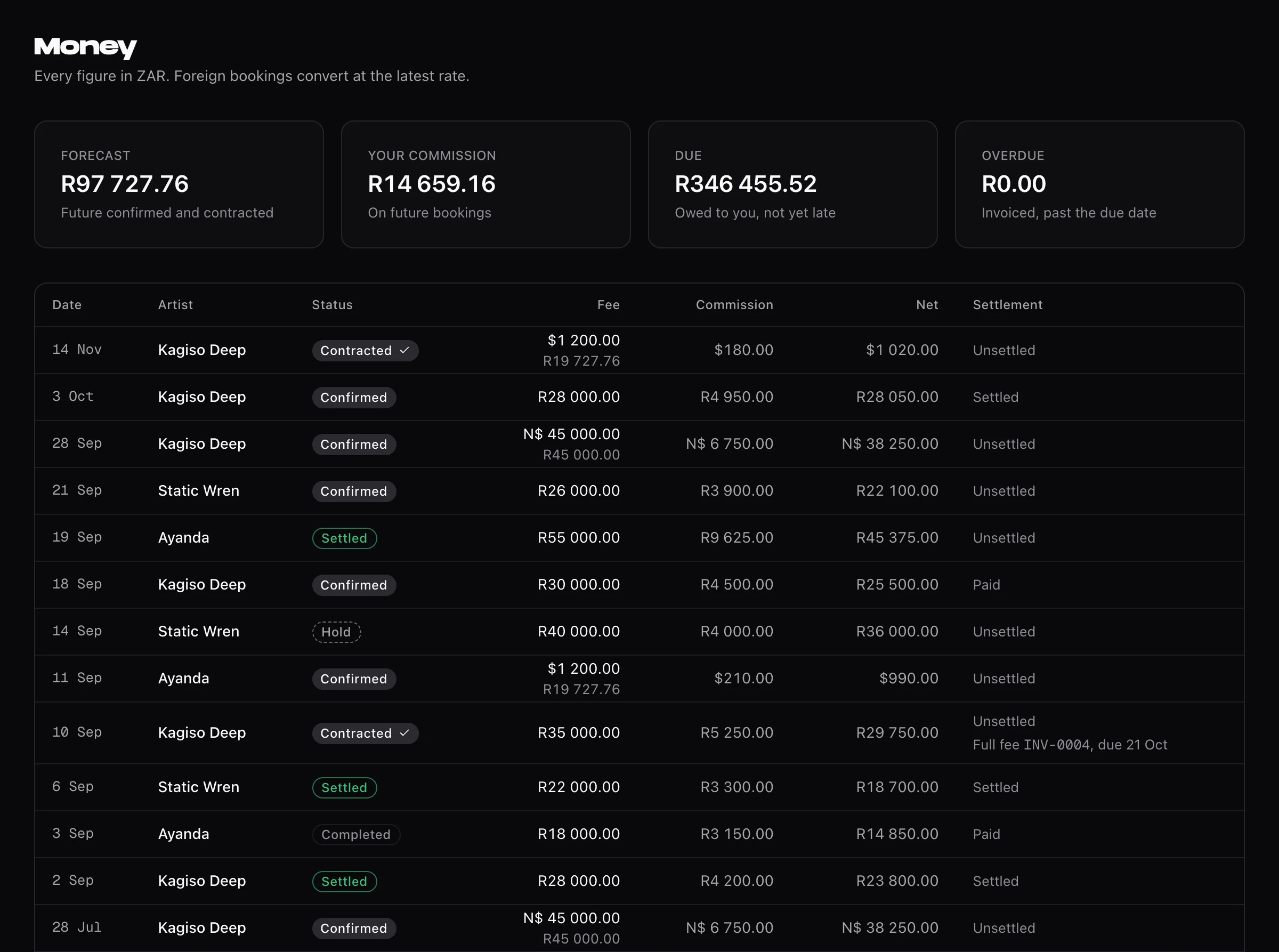Select Ayanda in the 19 Sep row

tap(183, 538)
